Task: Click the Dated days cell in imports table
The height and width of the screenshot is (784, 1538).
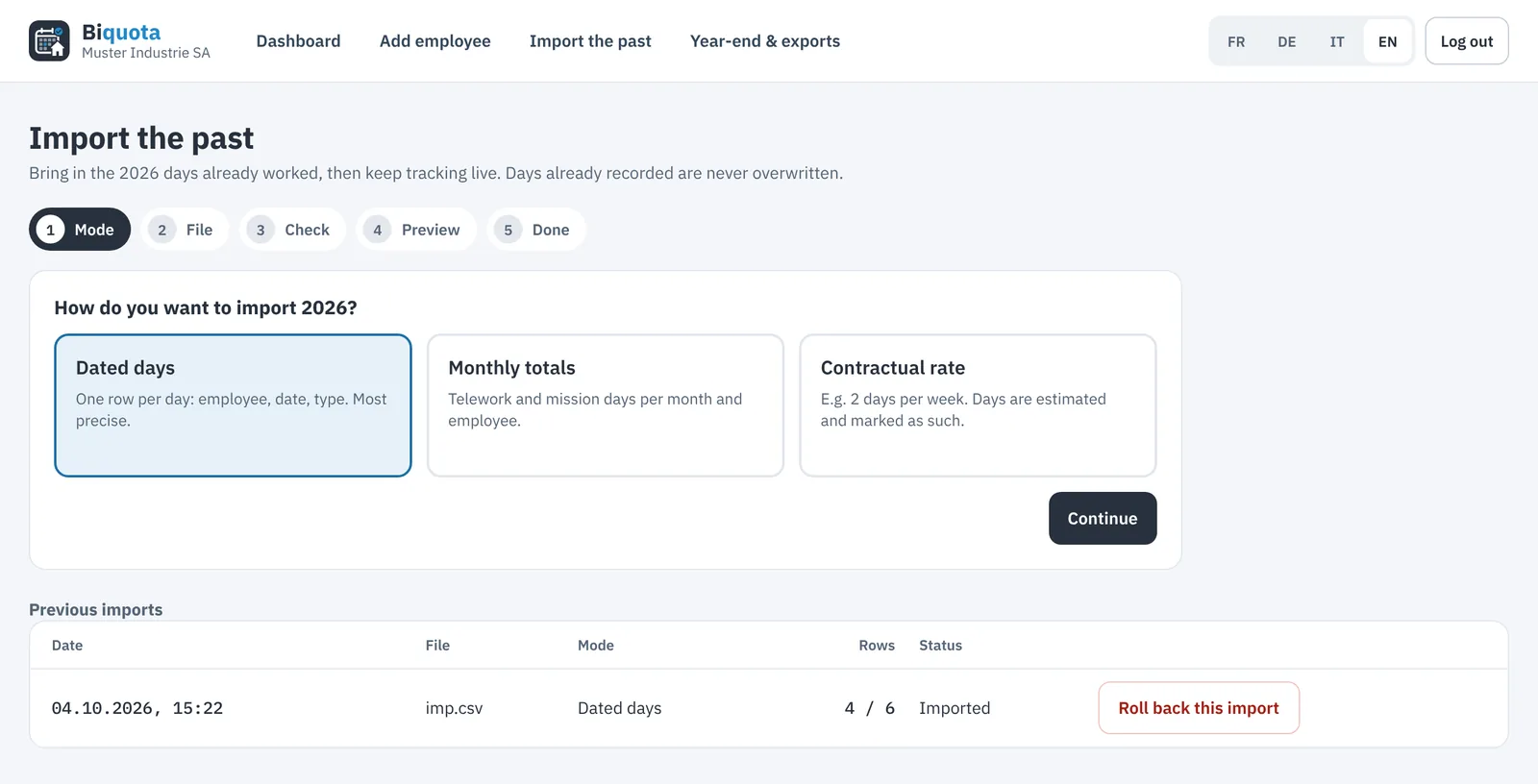Action: [x=619, y=708]
